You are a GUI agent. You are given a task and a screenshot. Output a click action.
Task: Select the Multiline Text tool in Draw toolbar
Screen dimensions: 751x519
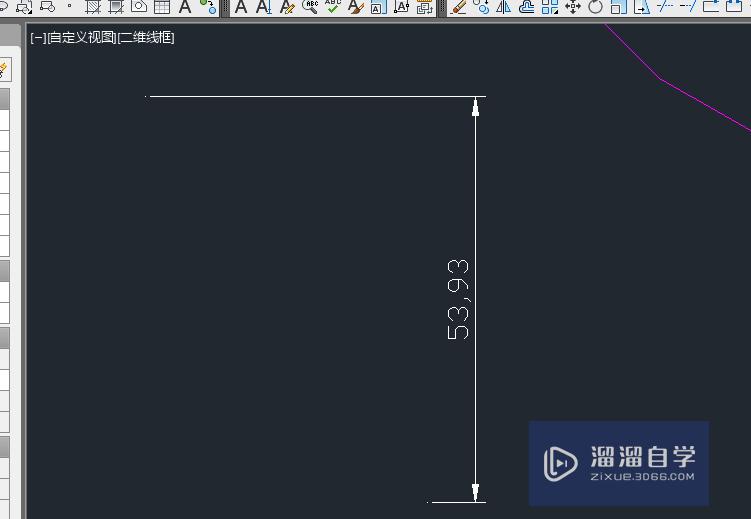[185, 7]
